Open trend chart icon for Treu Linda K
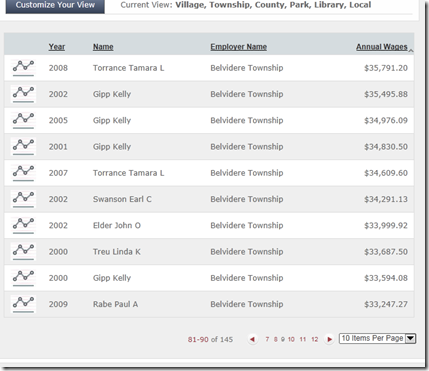The image size is (429, 371). [23, 252]
